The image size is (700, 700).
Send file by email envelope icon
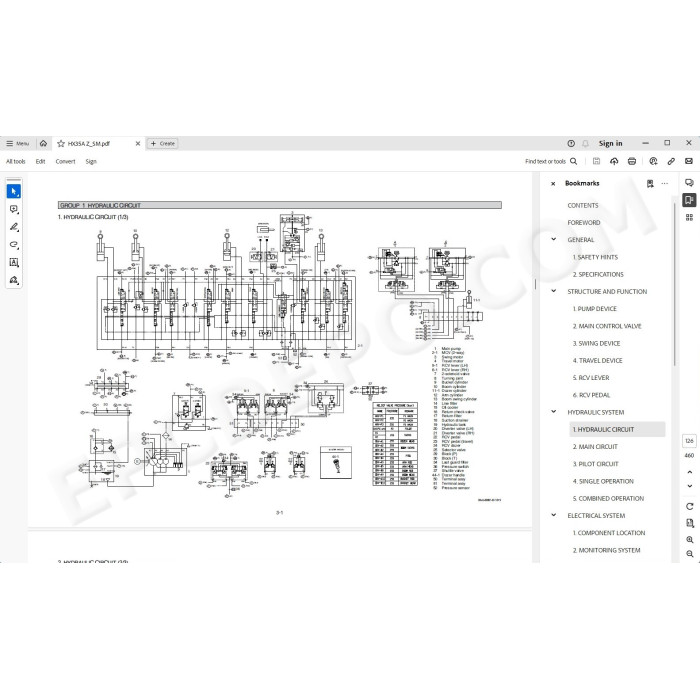689,161
